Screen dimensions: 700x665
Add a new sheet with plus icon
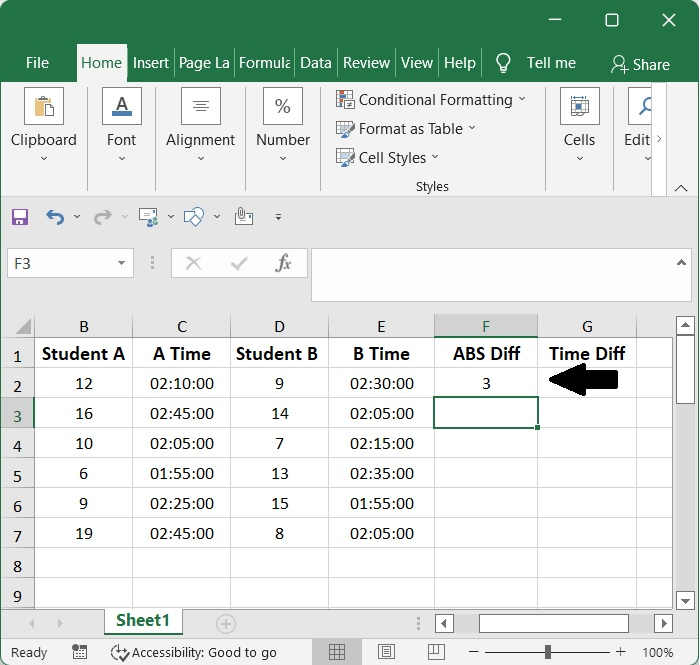click(226, 623)
